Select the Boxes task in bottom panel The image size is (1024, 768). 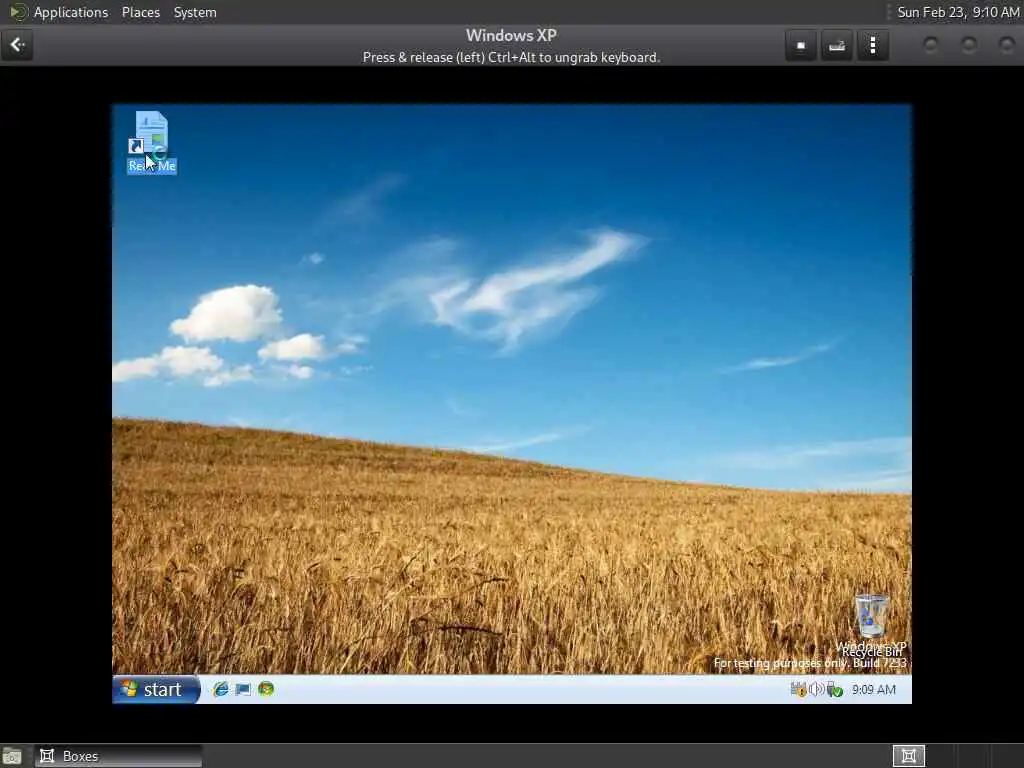pyautogui.click(x=118, y=756)
